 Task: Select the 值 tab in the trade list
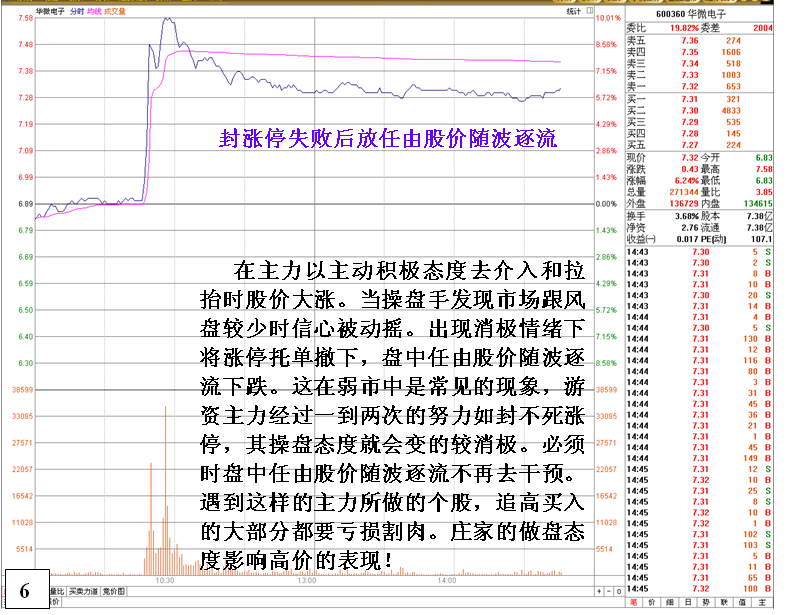point(742,602)
